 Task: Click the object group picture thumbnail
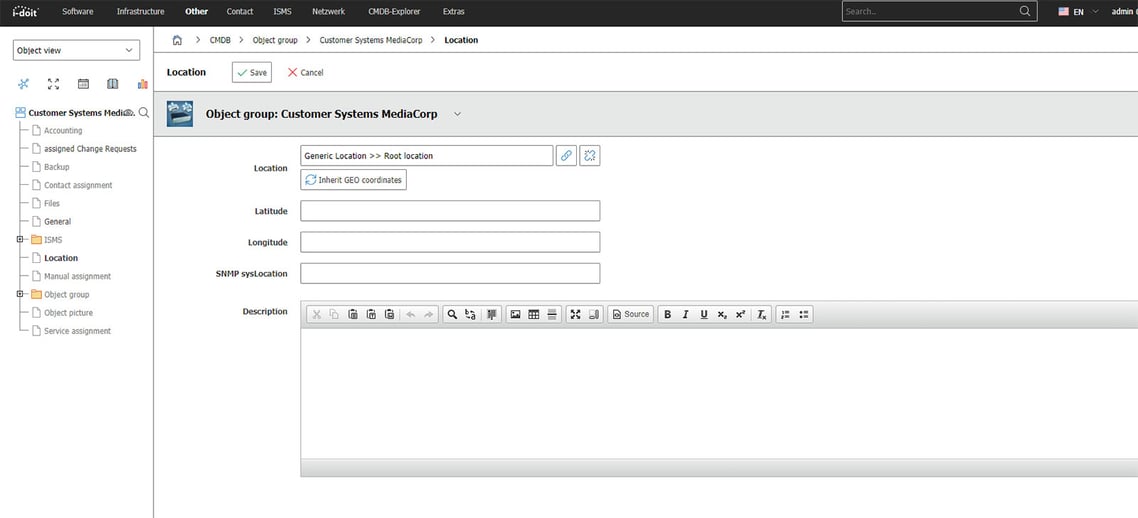coord(179,114)
